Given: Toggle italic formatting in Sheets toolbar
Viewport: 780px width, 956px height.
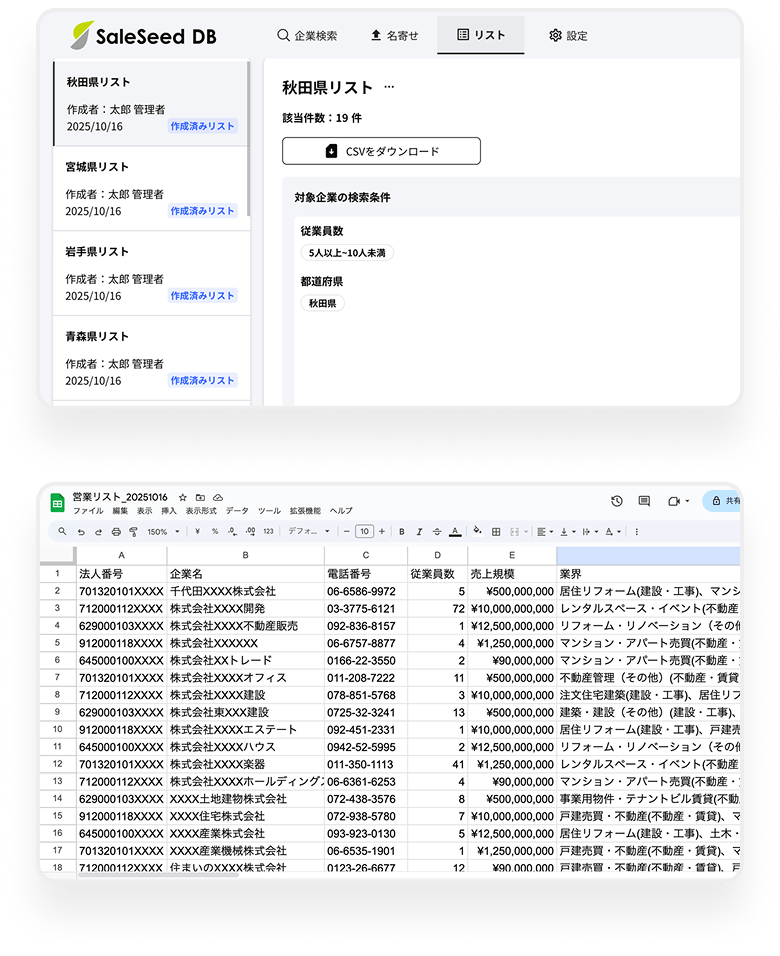Looking at the screenshot, I should pyautogui.click(x=419, y=532).
